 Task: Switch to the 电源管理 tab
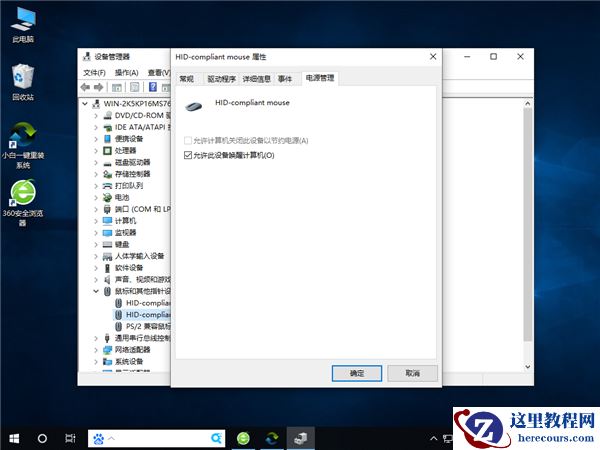[320, 78]
